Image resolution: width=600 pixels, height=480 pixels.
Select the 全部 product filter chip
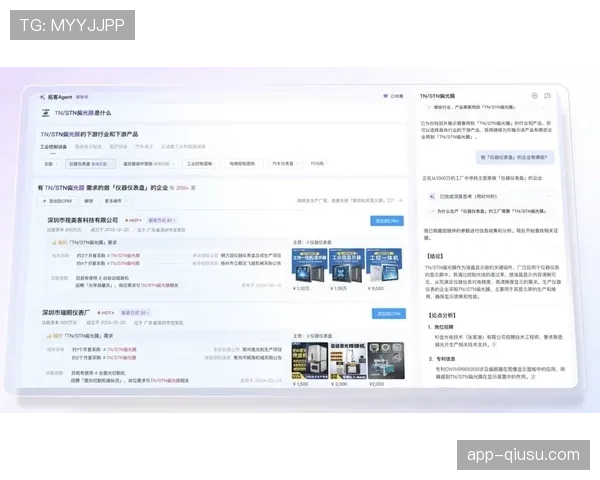(51, 164)
